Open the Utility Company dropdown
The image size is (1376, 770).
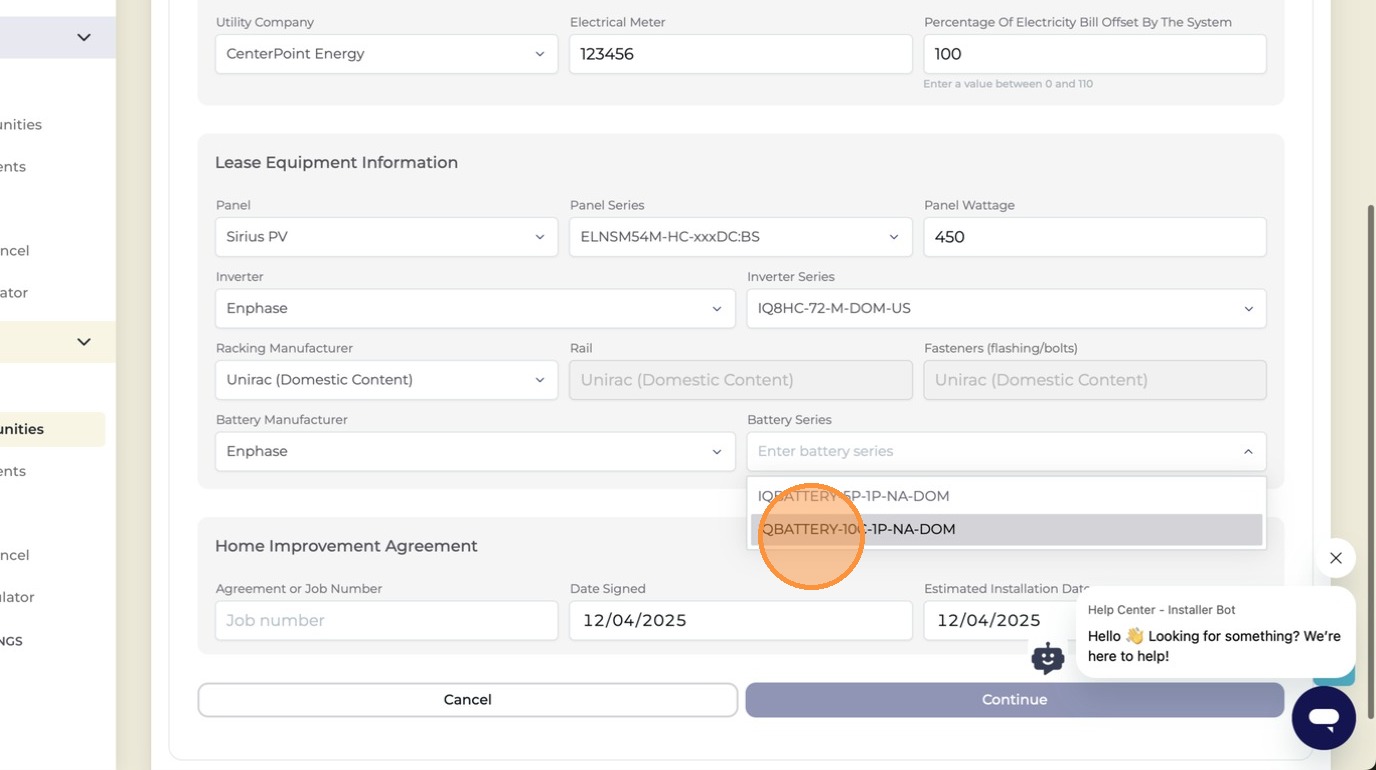click(x=386, y=54)
